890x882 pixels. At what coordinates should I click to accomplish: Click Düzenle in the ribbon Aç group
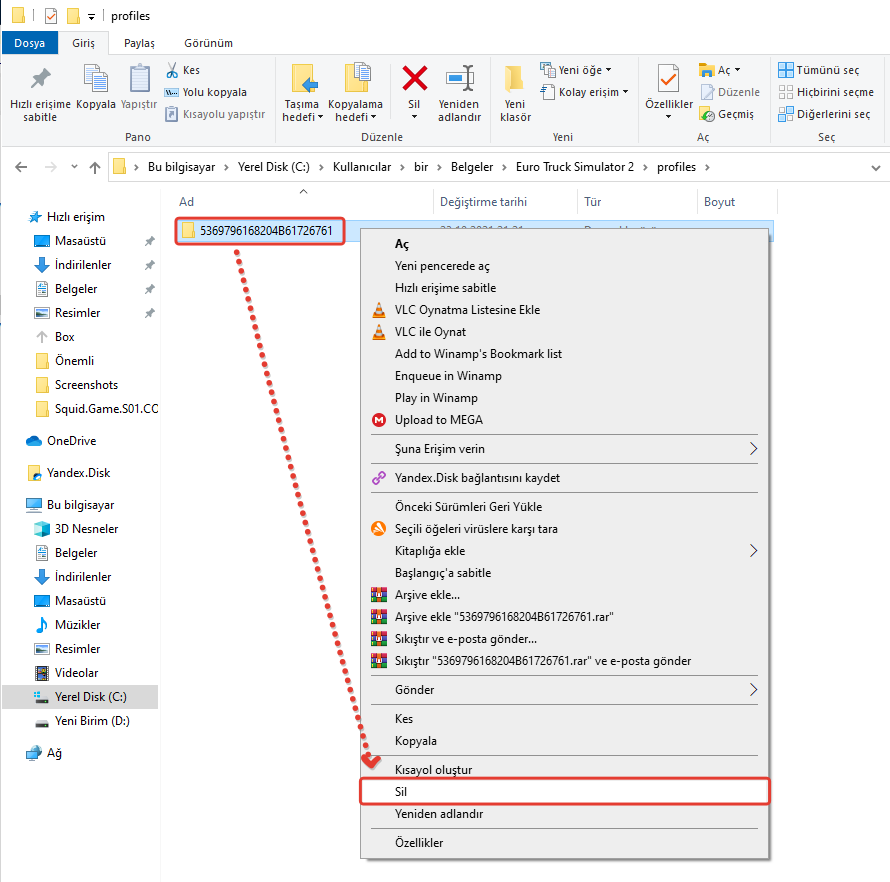[730, 92]
